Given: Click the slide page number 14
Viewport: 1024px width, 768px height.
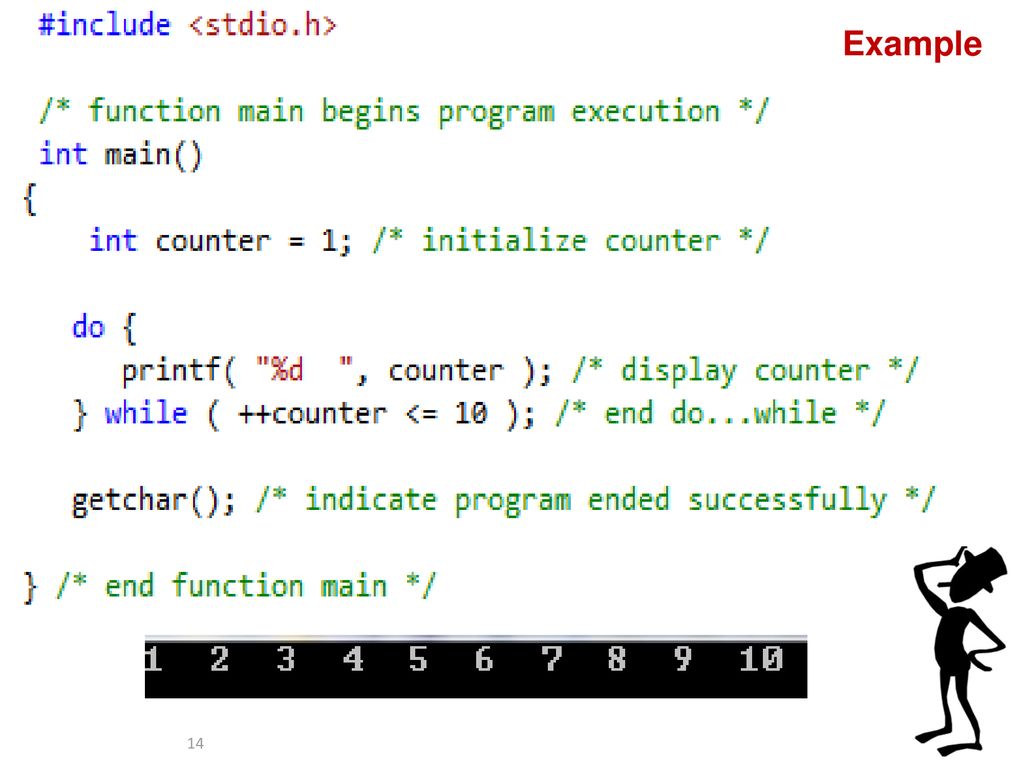Looking at the screenshot, I should (195, 743).
